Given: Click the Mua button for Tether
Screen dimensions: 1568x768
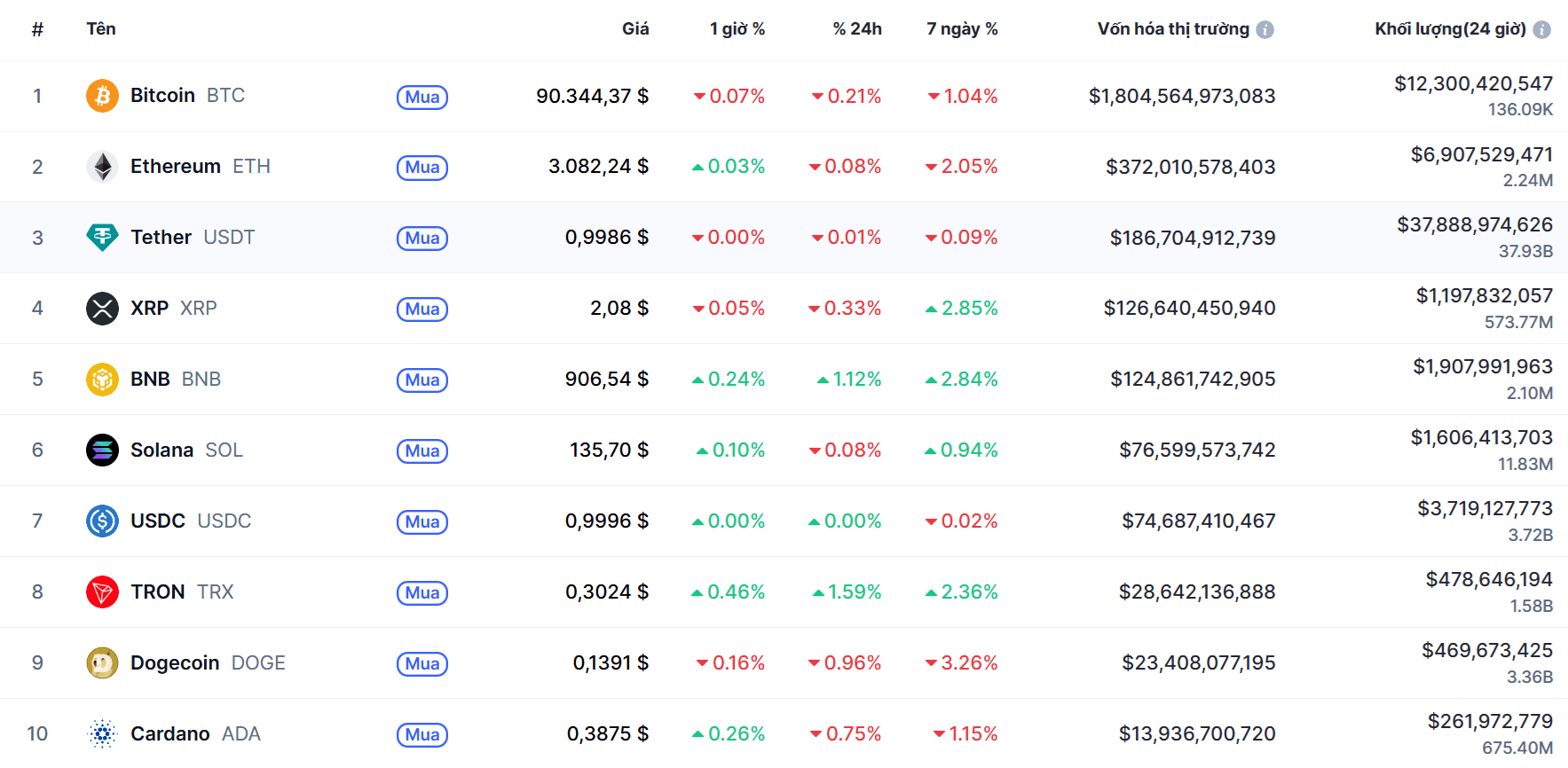Looking at the screenshot, I should coord(422,239).
